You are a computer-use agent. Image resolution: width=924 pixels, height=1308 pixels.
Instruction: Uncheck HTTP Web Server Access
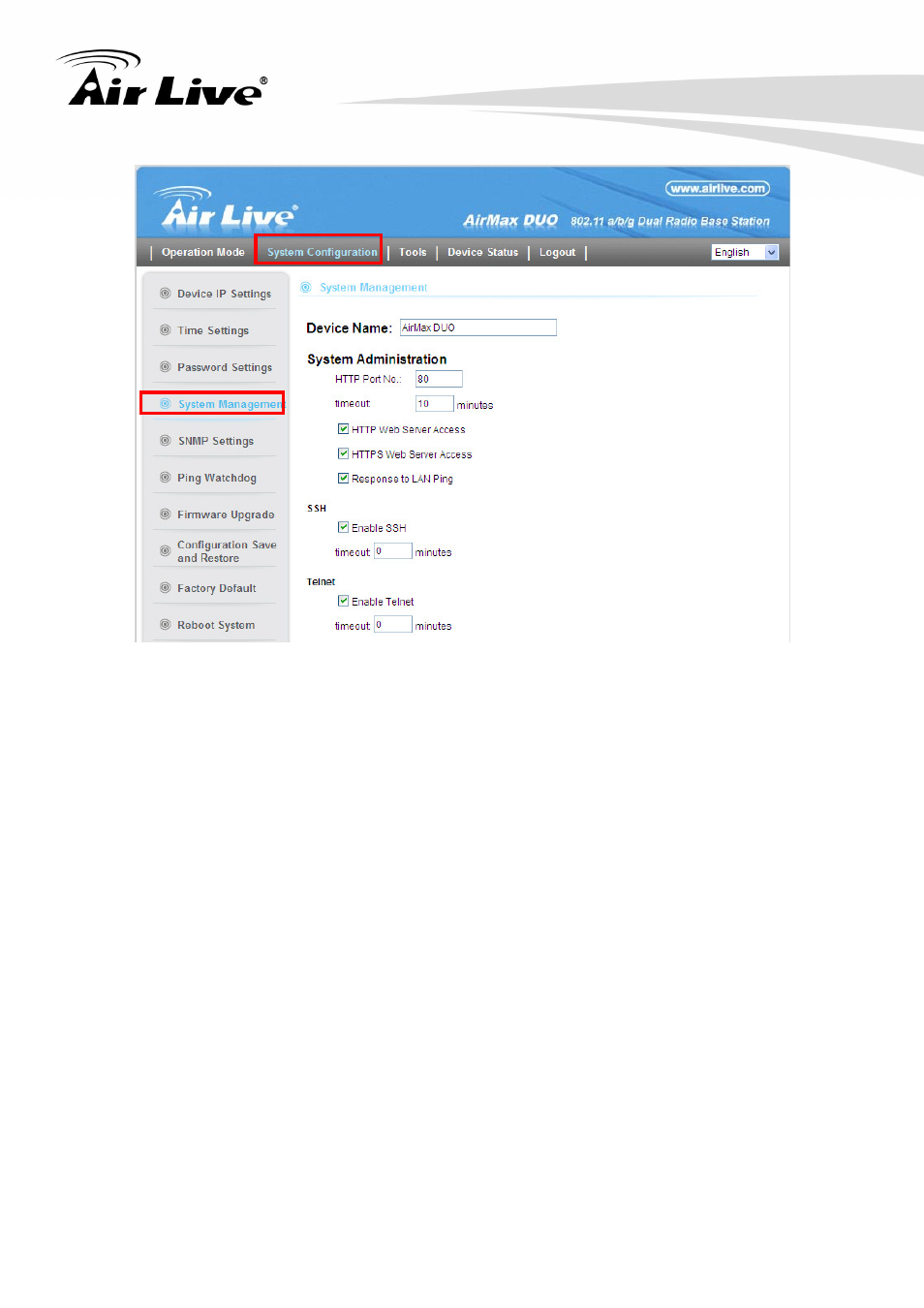click(x=343, y=429)
